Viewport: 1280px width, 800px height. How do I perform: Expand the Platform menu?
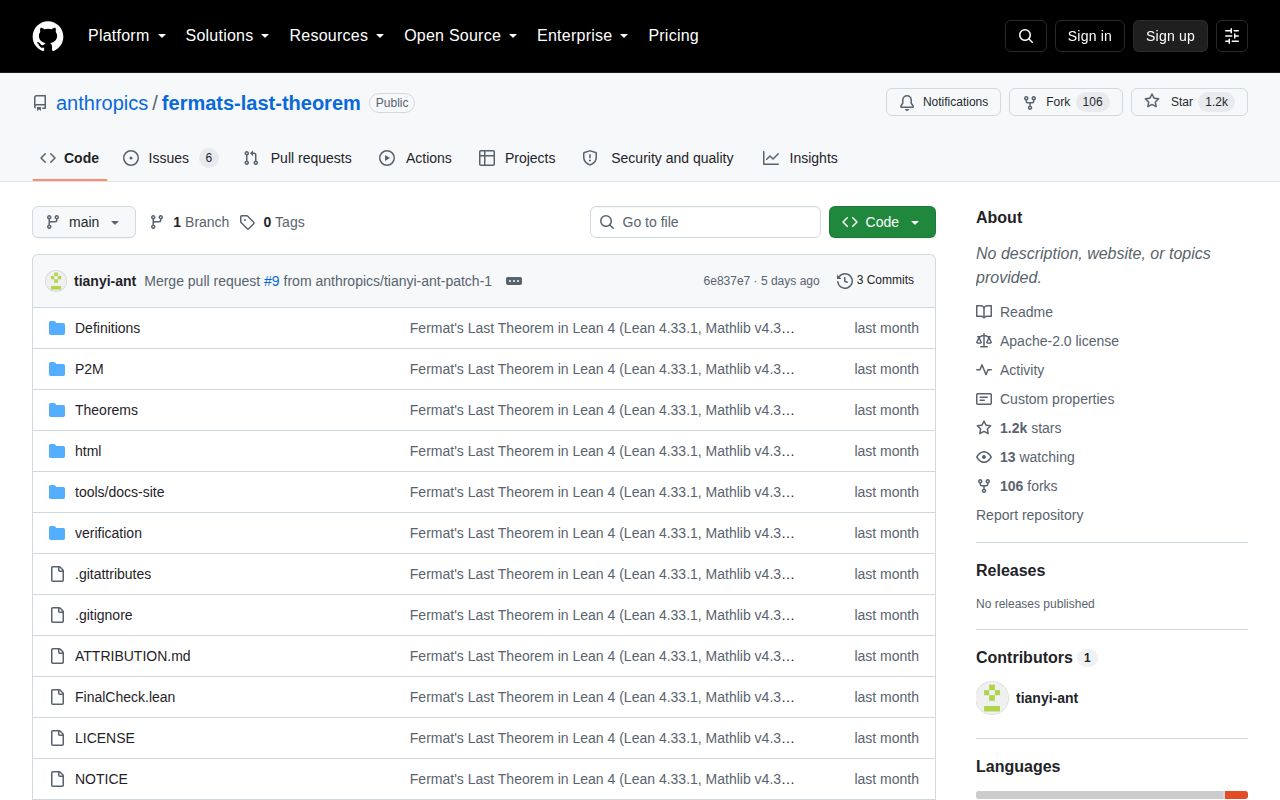[126, 36]
